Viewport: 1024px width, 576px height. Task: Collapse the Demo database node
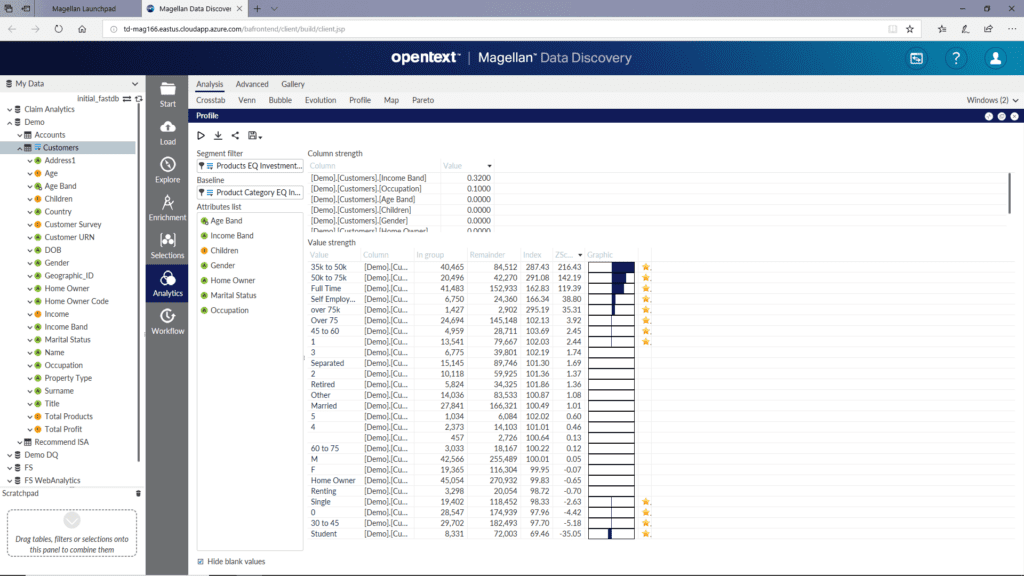(10, 122)
